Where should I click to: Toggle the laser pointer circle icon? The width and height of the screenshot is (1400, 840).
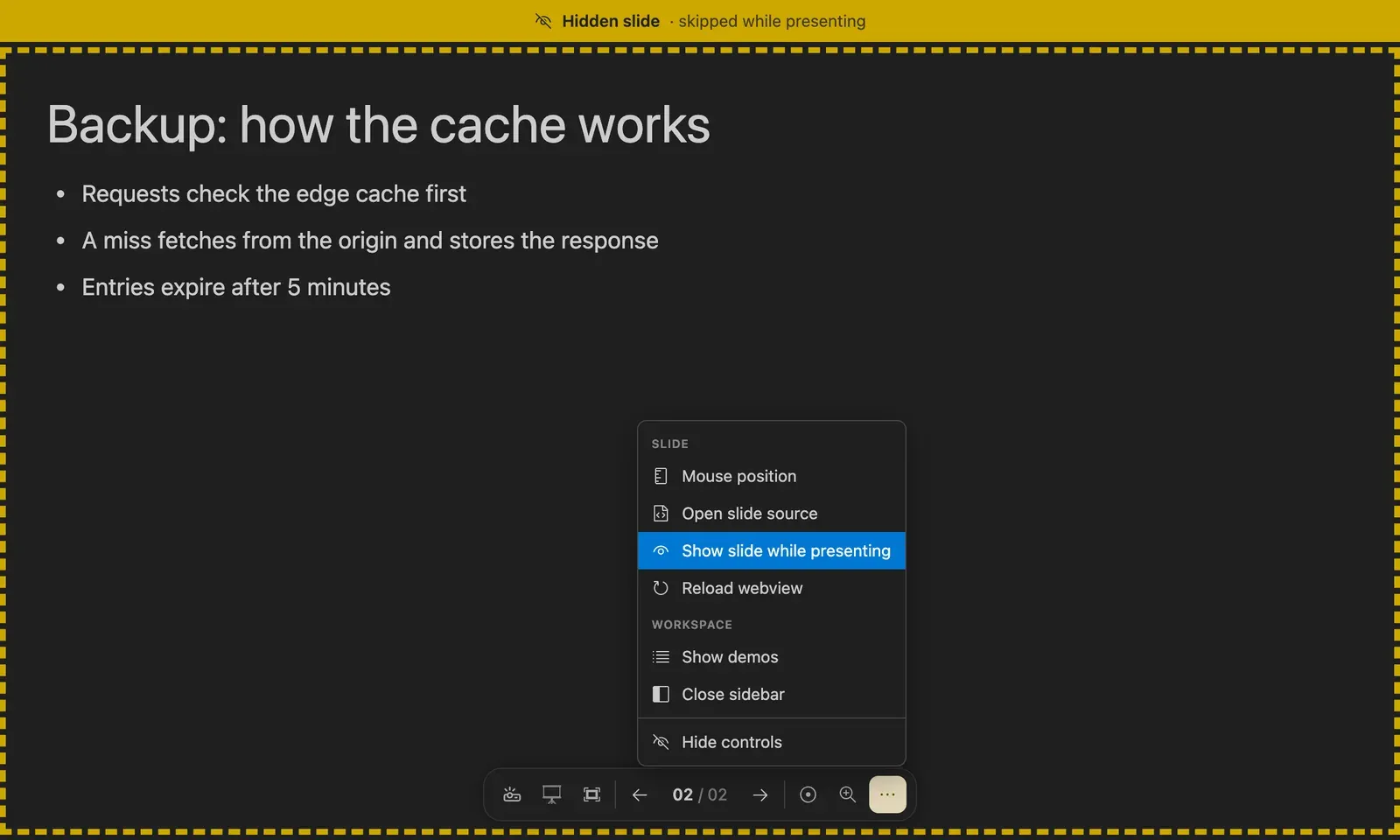[x=808, y=794]
